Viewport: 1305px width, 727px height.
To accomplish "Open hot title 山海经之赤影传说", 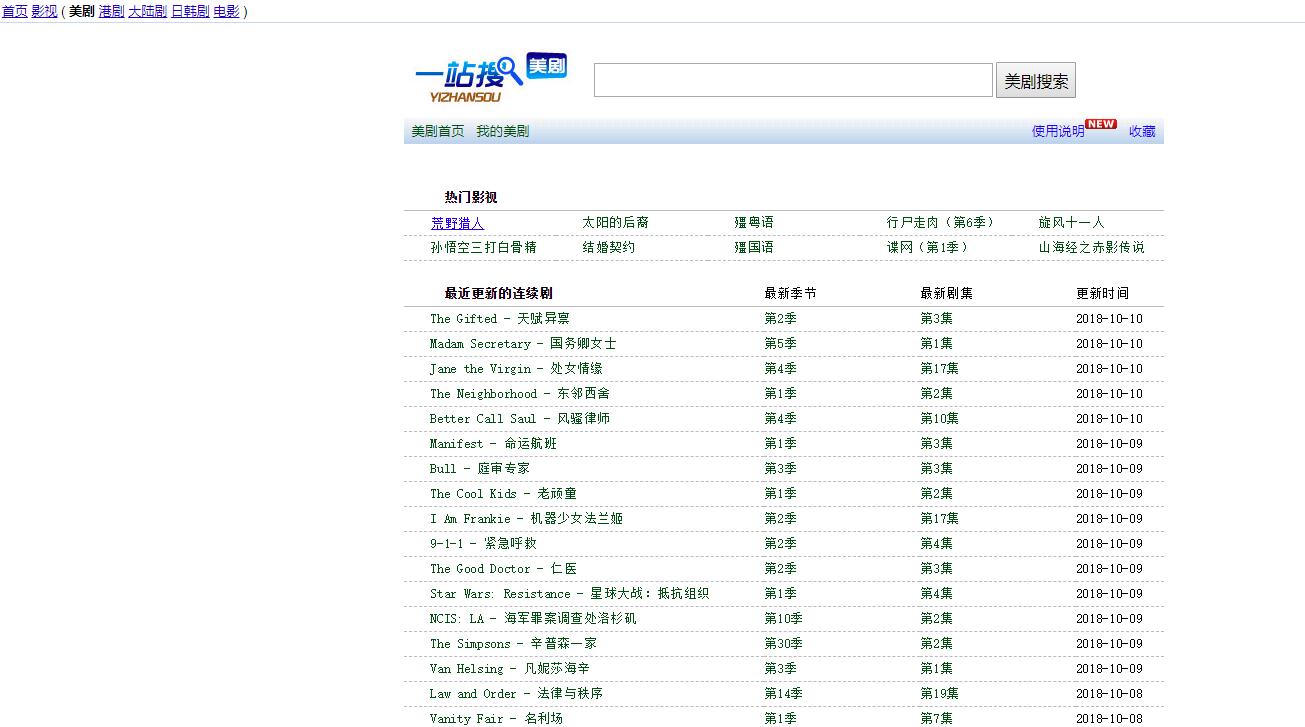I will click(x=1091, y=247).
